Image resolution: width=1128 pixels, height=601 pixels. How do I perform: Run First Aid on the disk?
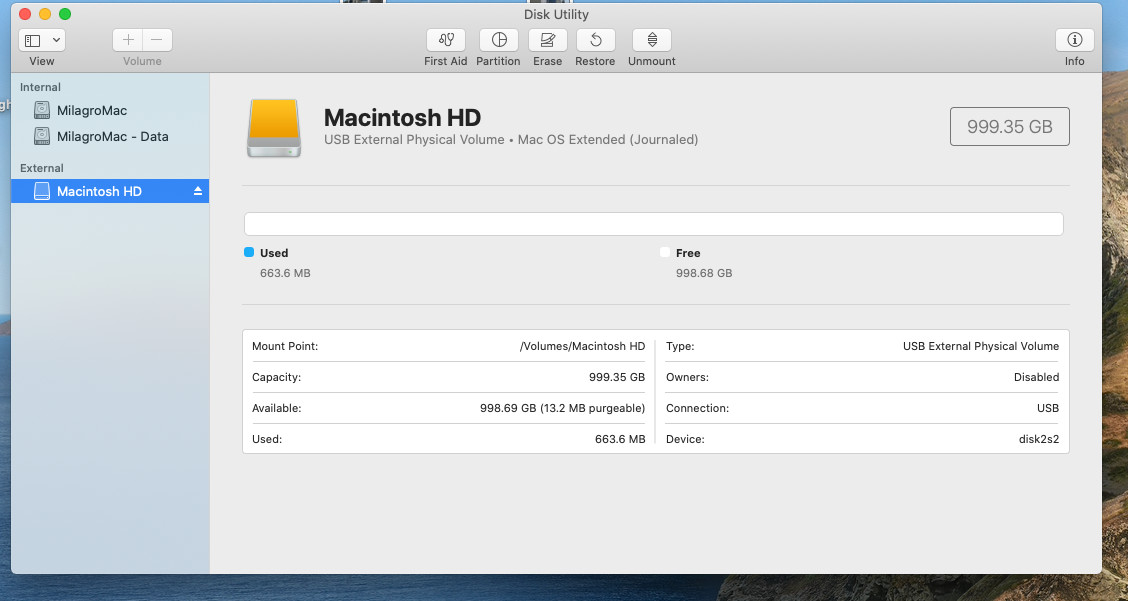click(x=445, y=40)
